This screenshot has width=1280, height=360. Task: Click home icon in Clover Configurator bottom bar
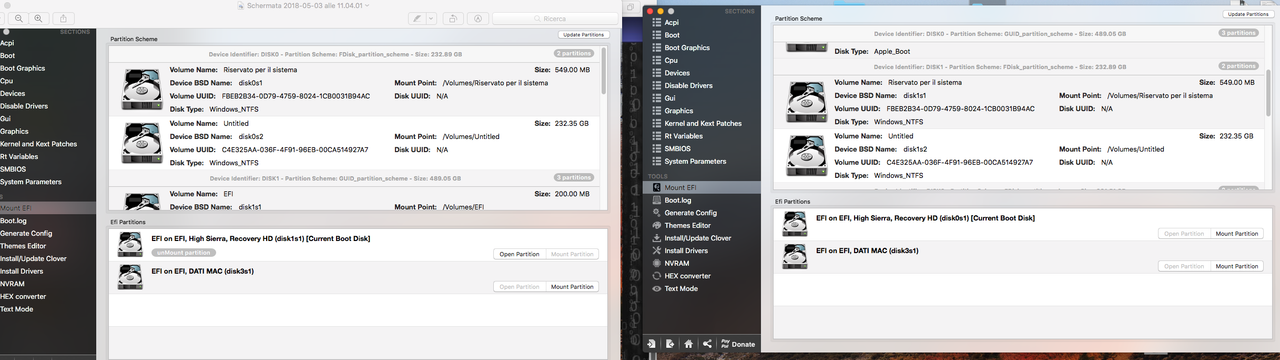(x=688, y=344)
